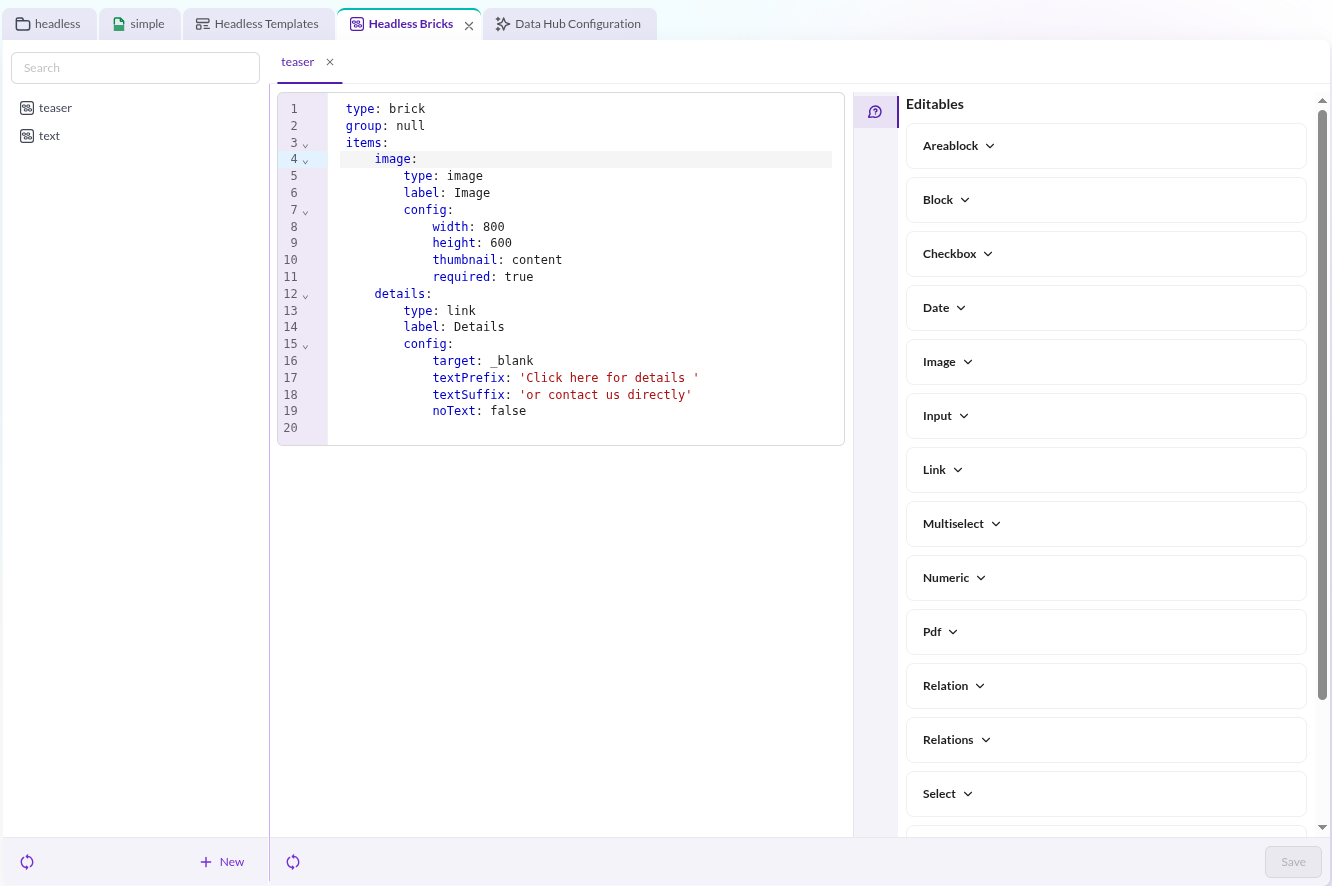Collapse code fold at line 7
The image size is (1332, 886).
[306, 211]
